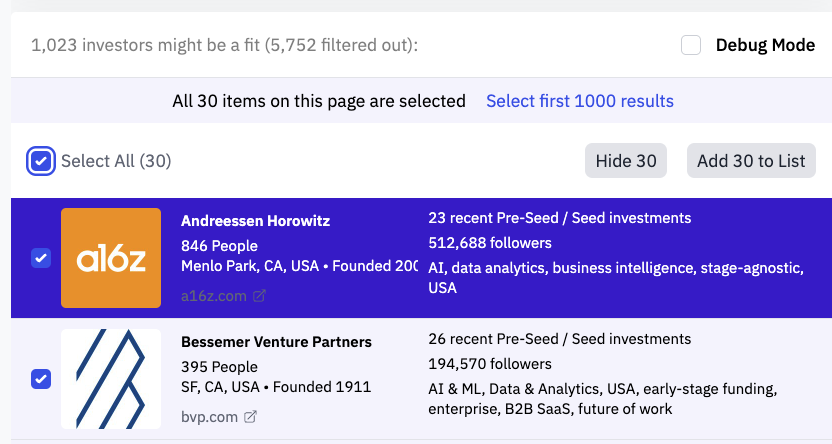
Task: Click the Hide 30 button
Action: point(626,161)
